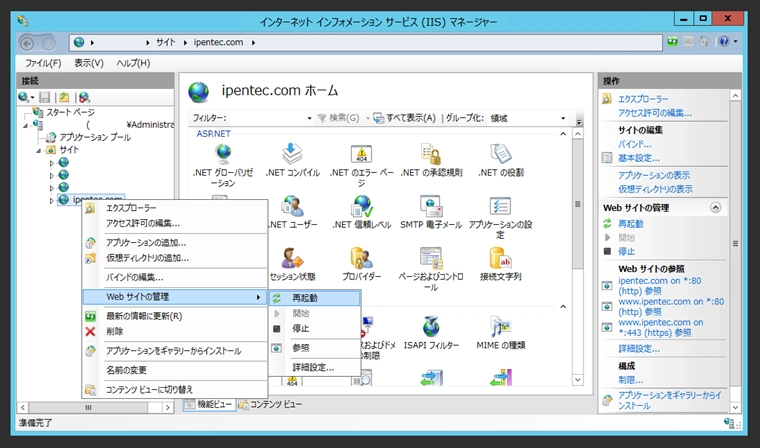This screenshot has height=448, width=760.
Task: Expand the ipentec.com tree node arrow
Action: tap(51, 200)
